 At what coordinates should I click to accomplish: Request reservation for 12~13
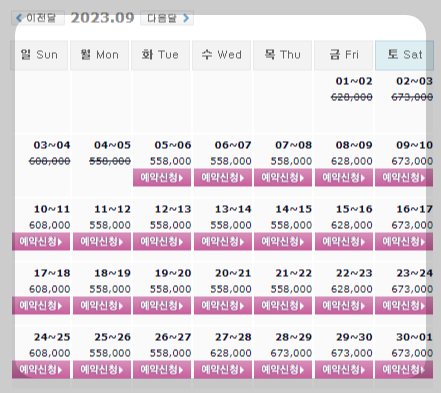(x=162, y=241)
